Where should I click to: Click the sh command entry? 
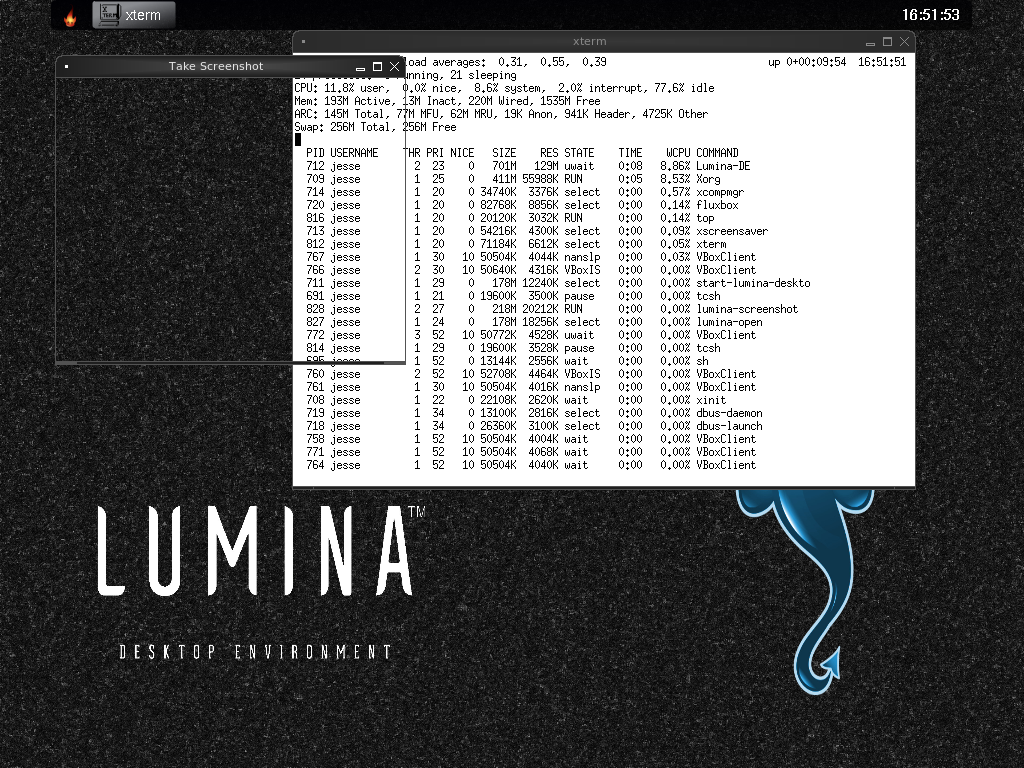pyautogui.click(x=702, y=361)
